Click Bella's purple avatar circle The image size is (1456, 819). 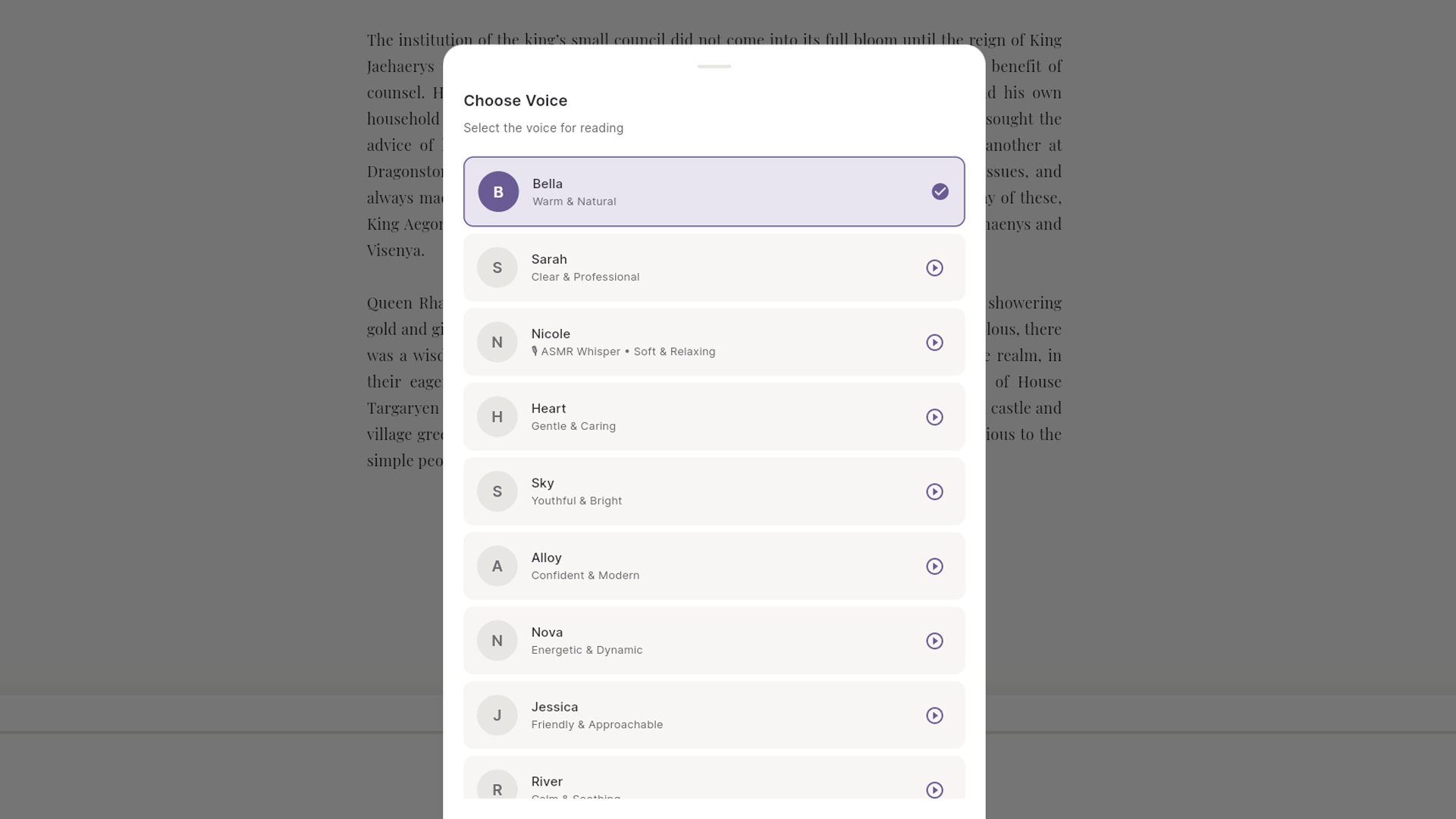click(497, 192)
